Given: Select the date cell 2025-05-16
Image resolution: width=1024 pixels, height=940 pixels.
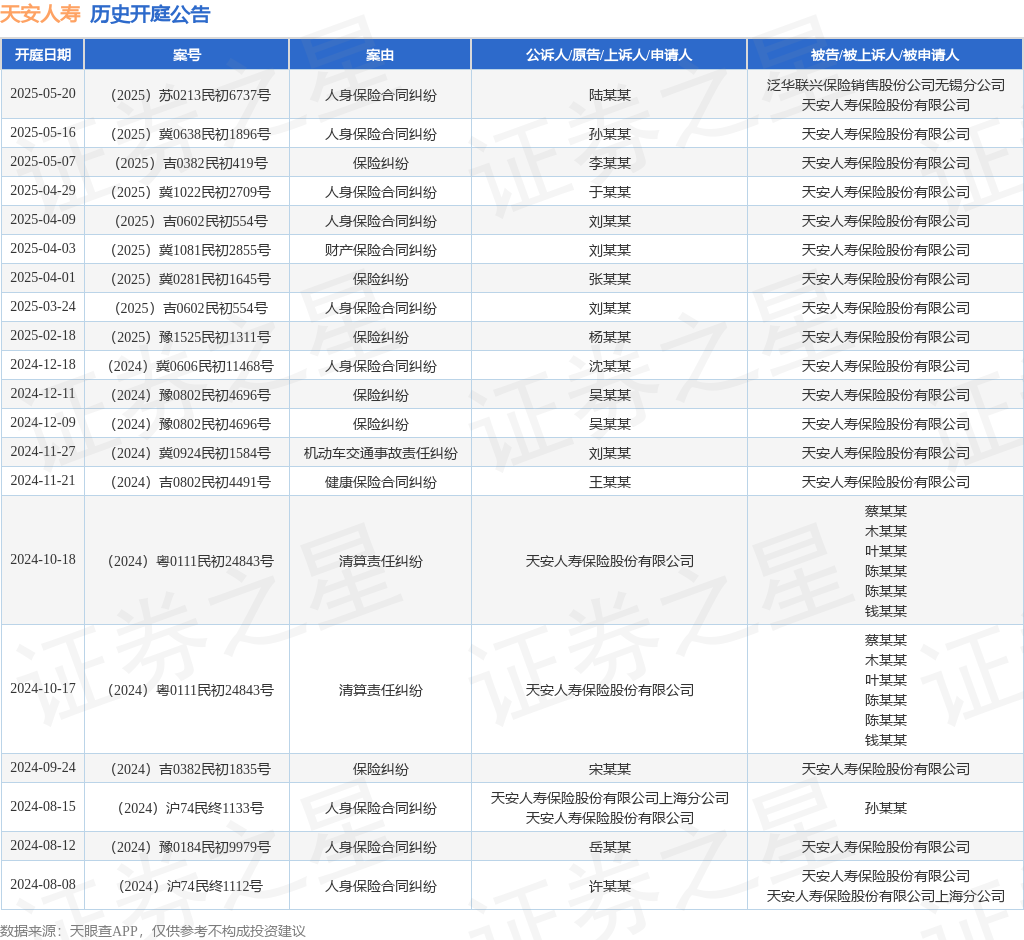Looking at the screenshot, I should click(43, 133).
